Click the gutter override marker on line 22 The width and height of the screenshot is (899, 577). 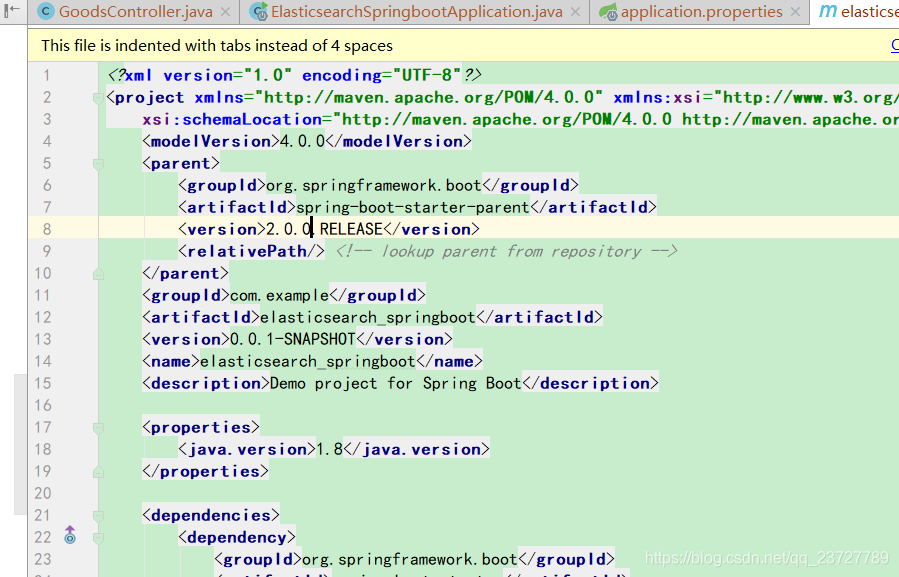point(70,535)
